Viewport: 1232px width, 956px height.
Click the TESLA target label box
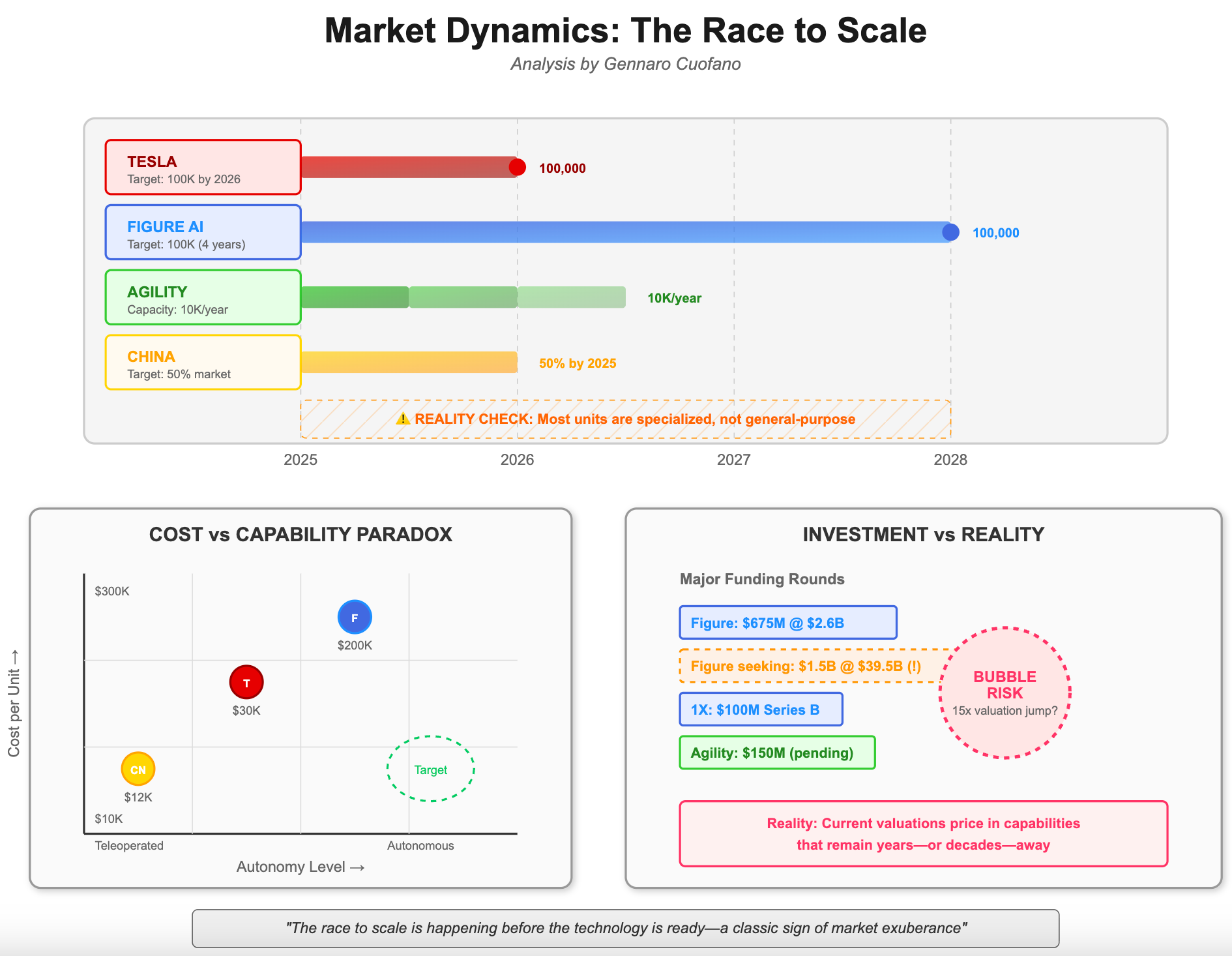click(203, 167)
